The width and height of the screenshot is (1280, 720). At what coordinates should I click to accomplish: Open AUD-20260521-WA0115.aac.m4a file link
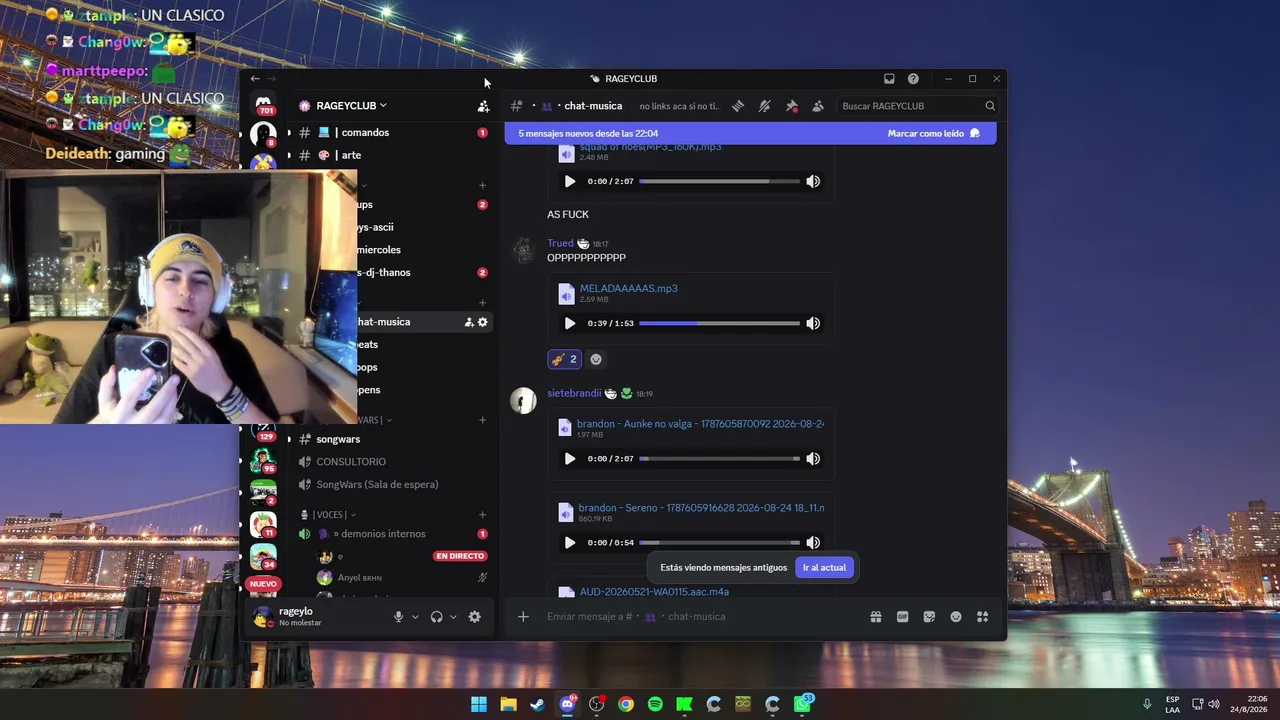coord(654,592)
